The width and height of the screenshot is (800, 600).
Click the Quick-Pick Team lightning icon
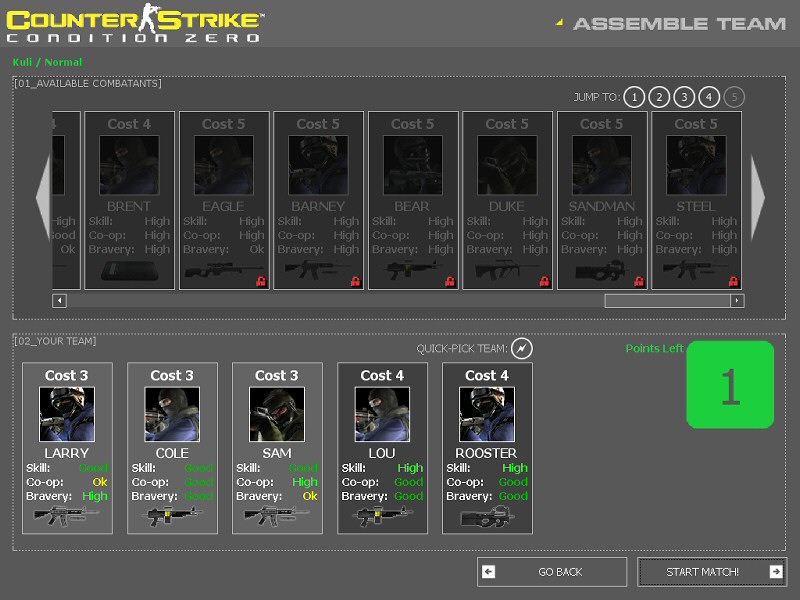pos(521,348)
